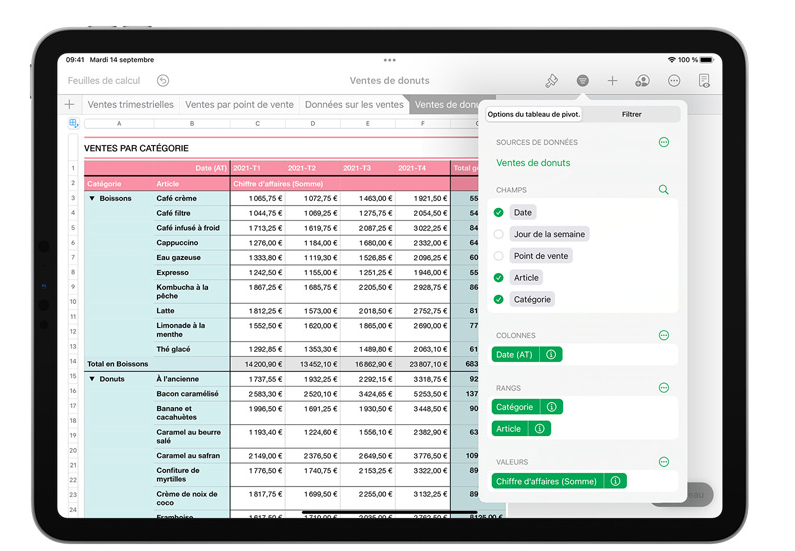
Task: Open the Ventes trimestrielles sheet tab
Action: (x=130, y=104)
